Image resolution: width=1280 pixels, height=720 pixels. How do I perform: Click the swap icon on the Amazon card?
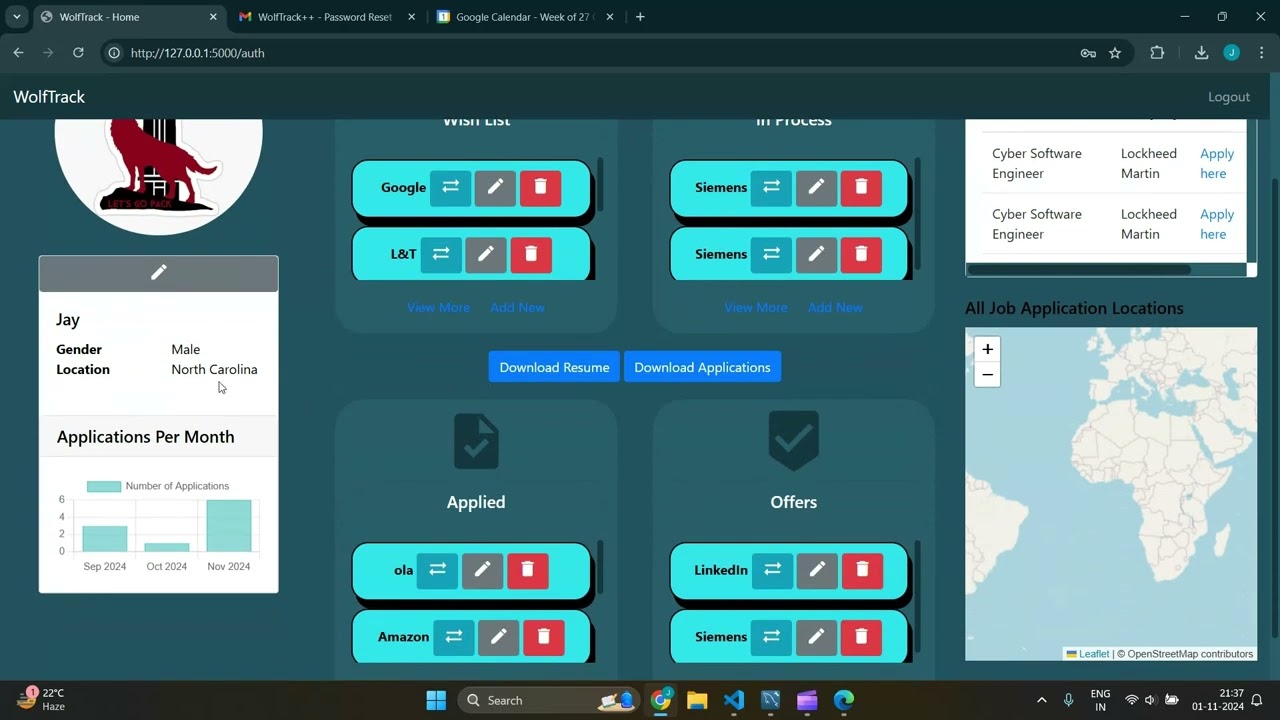coord(454,637)
